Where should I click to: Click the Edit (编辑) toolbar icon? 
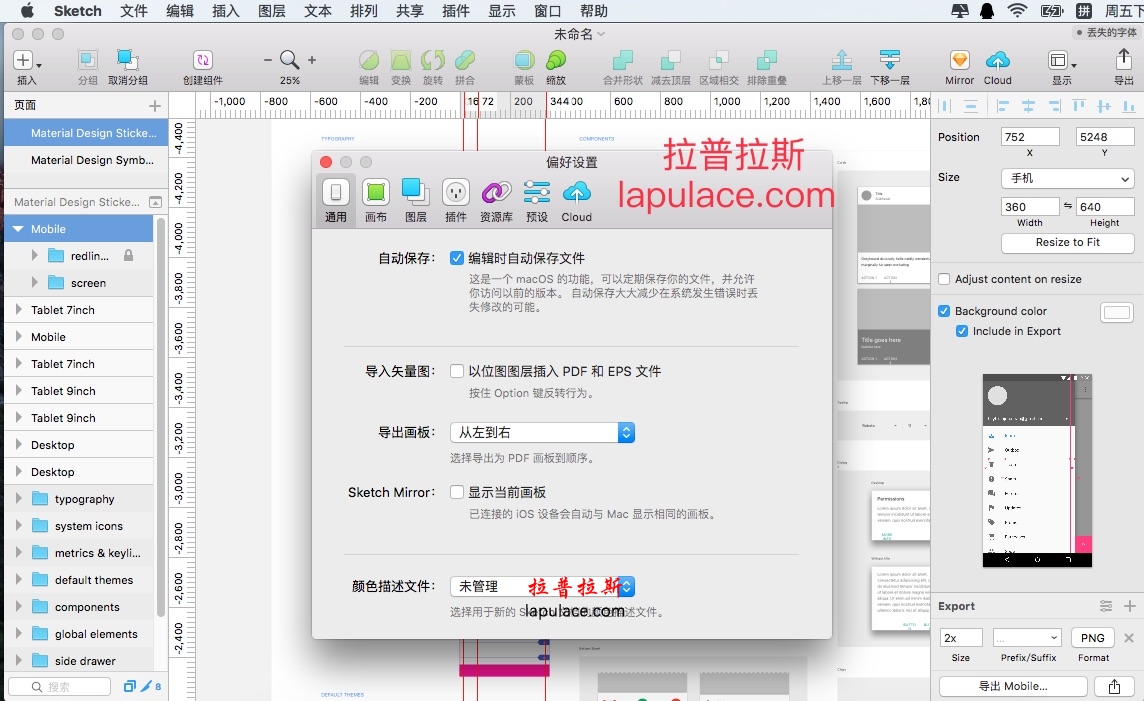(368, 60)
